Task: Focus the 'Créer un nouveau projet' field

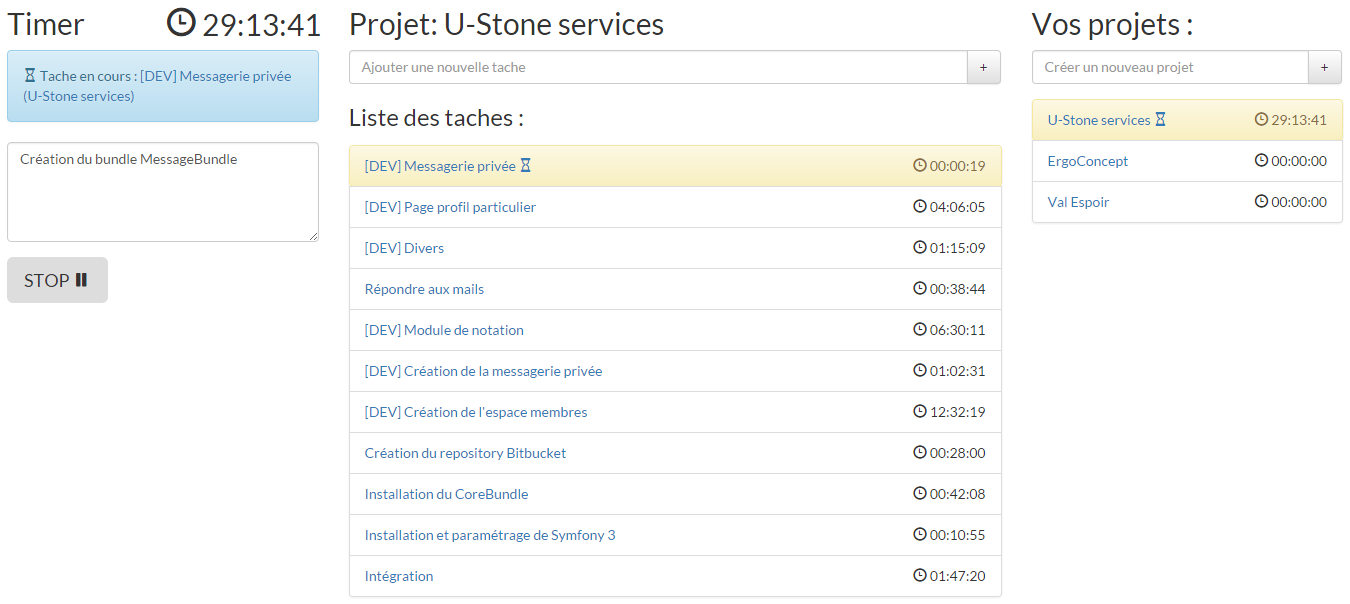Action: 1170,67
